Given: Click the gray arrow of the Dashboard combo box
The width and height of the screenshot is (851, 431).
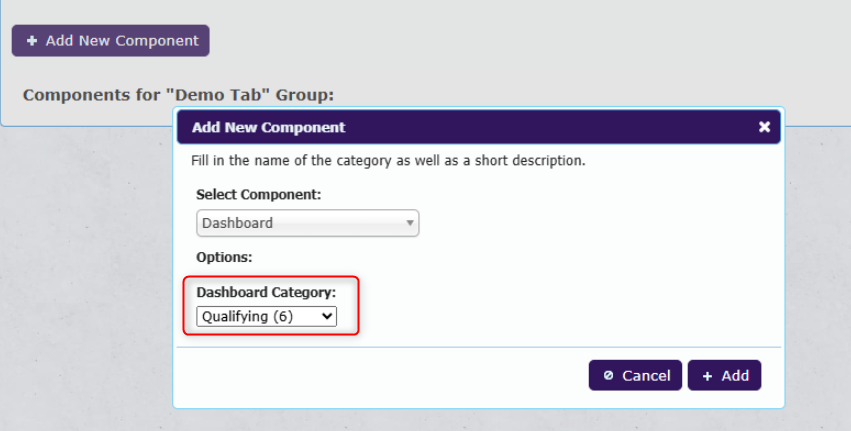Looking at the screenshot, I should click(410, 223).
